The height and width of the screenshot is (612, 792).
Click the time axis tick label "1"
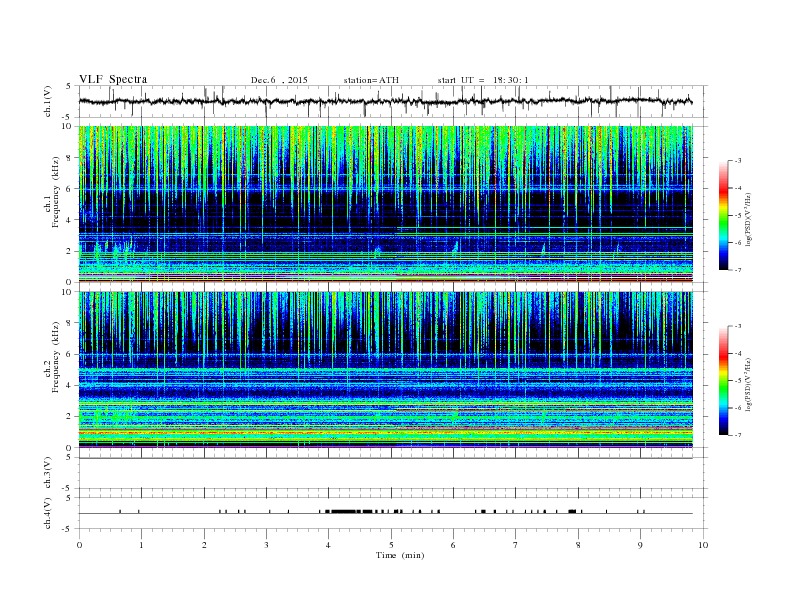click(141, 545)
